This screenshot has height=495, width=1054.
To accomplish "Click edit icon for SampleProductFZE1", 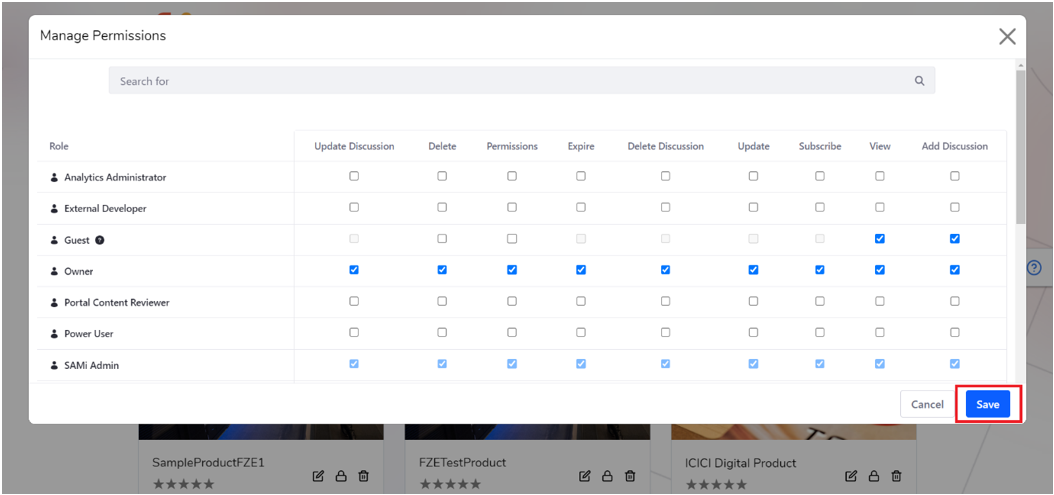I will coord(319,476).
